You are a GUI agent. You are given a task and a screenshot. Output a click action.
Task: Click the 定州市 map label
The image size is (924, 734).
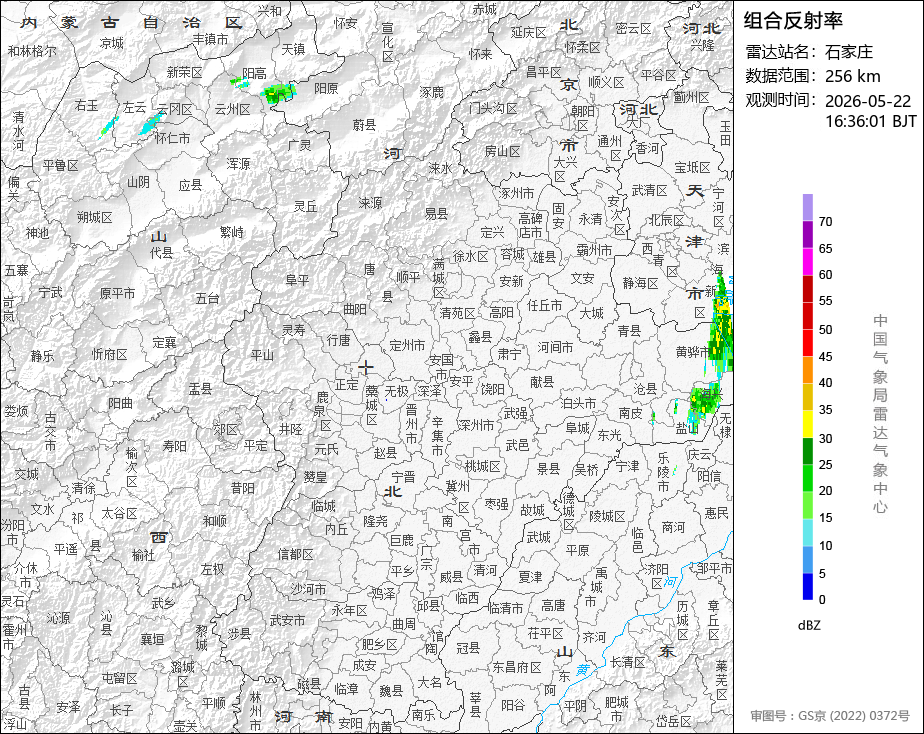coord(407,346)
